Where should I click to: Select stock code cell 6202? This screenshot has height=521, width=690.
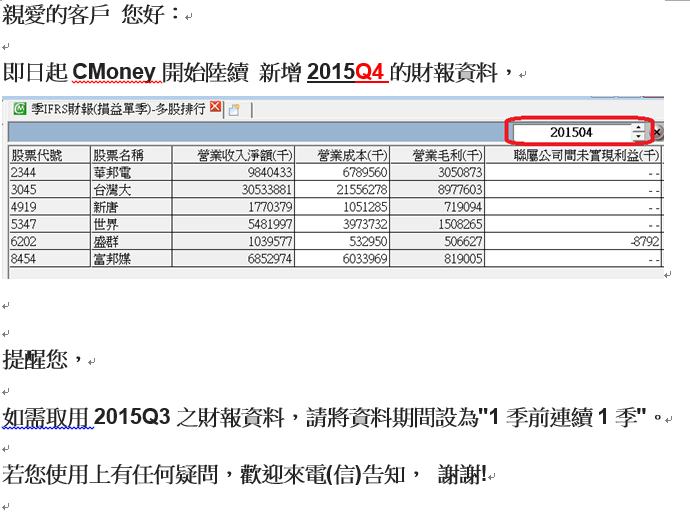(x=49, y=241)
